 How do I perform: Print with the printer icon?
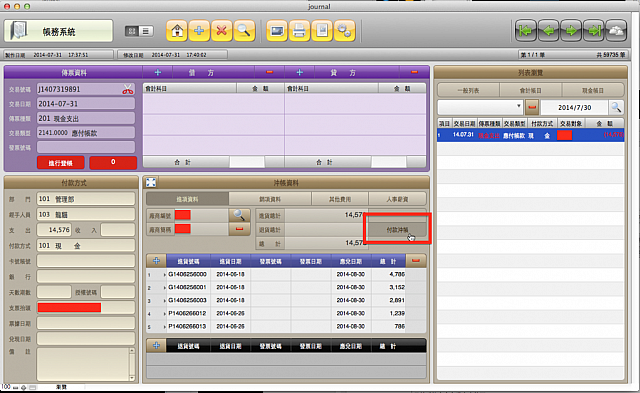pyautogui.click(x=299, y=31)
